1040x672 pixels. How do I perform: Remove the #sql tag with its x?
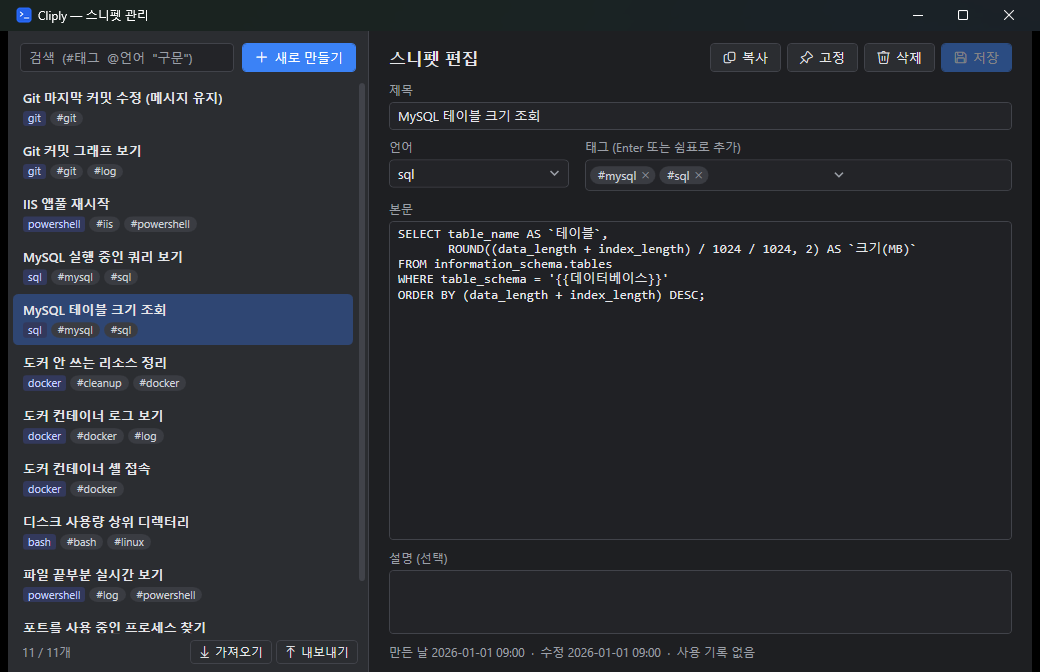[698, 175]
